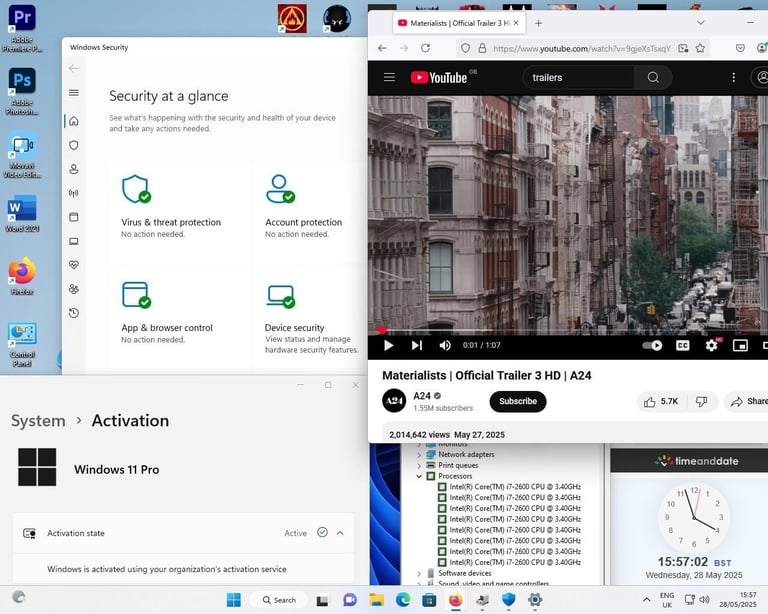Play the Materialists trailer video
Image resolution: width=768 pixels, height=614 pixels.
click(388, 345)
